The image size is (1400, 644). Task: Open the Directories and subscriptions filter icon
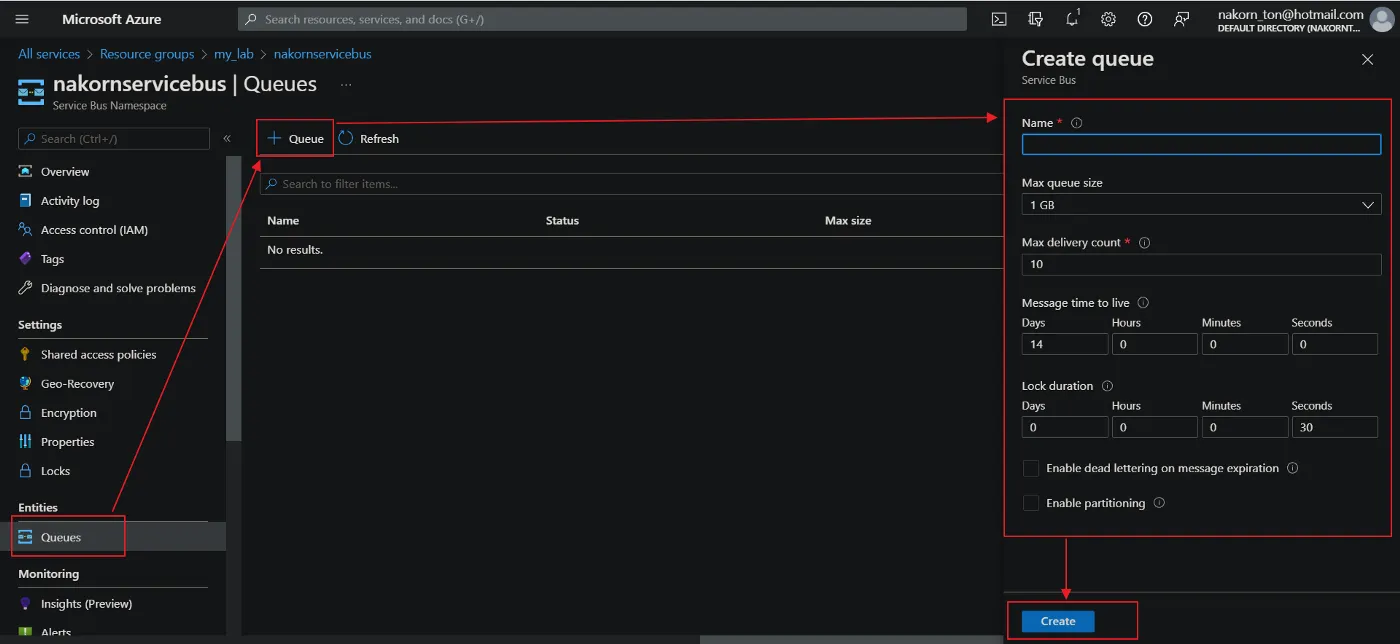point(1035,19)
